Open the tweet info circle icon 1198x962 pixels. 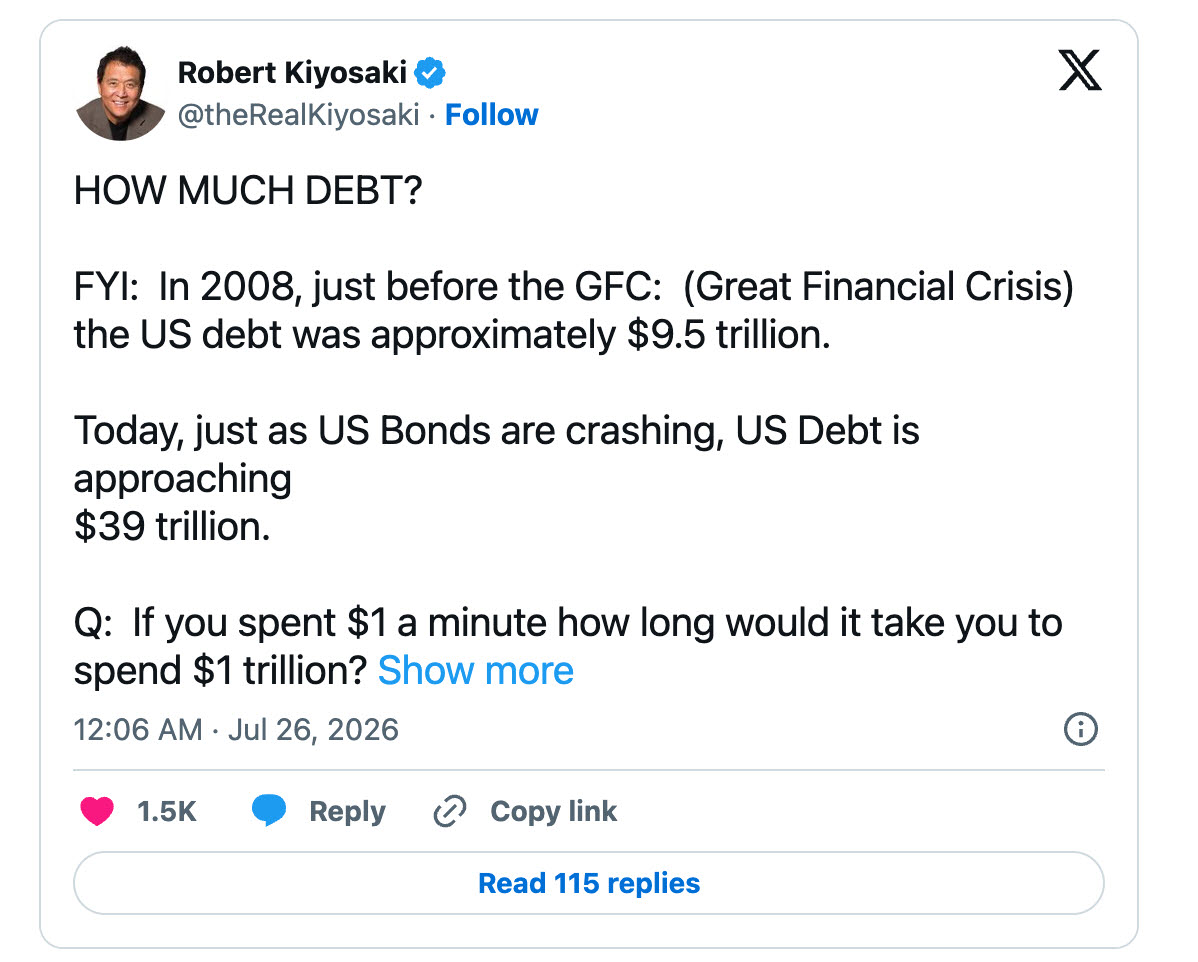click(1080, 729)
